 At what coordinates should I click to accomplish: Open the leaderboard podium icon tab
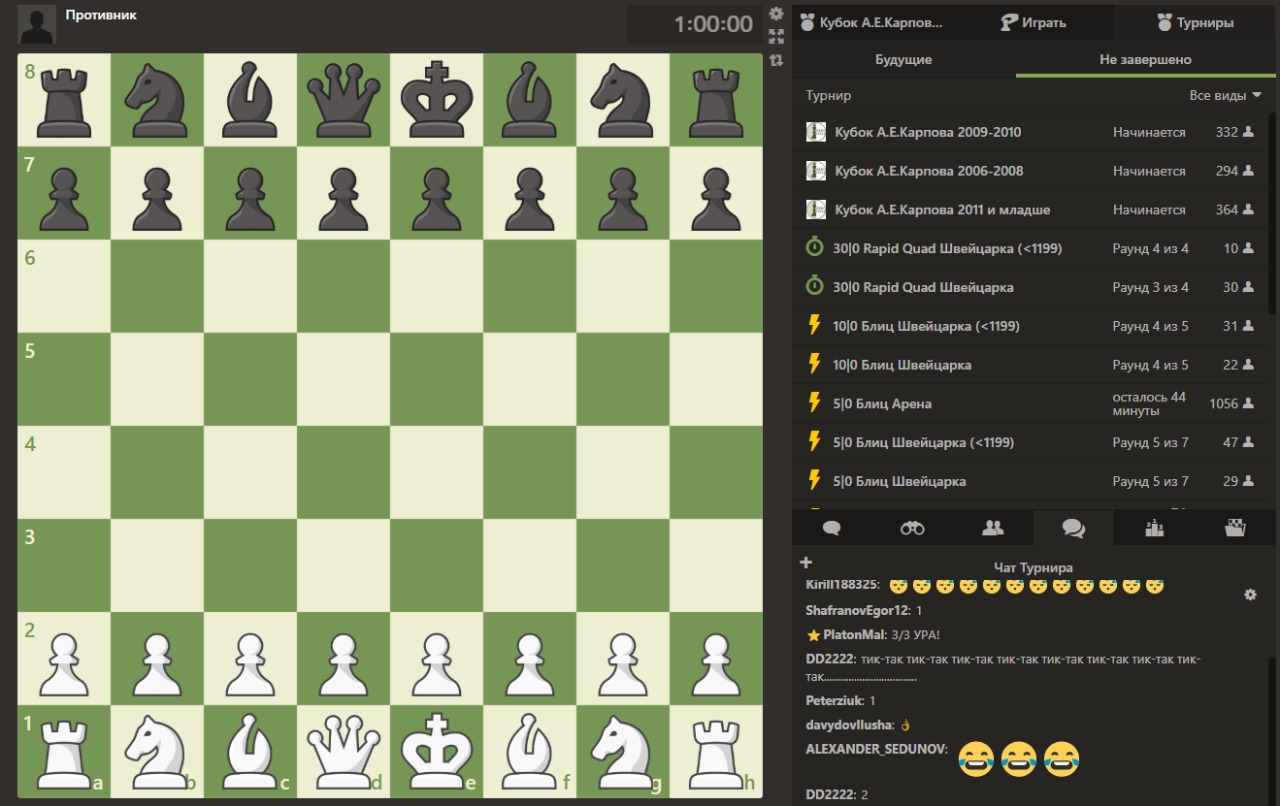[x=1154, y=528]
